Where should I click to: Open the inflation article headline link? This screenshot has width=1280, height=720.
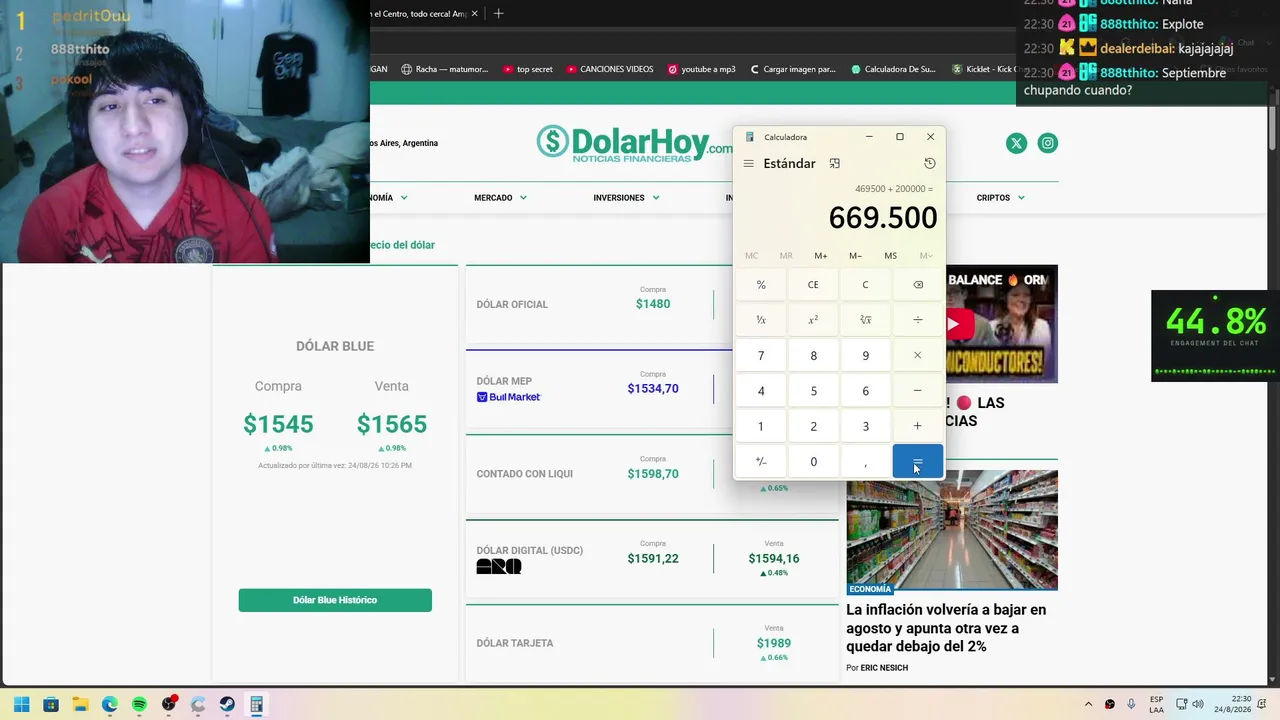pos(946,628)
